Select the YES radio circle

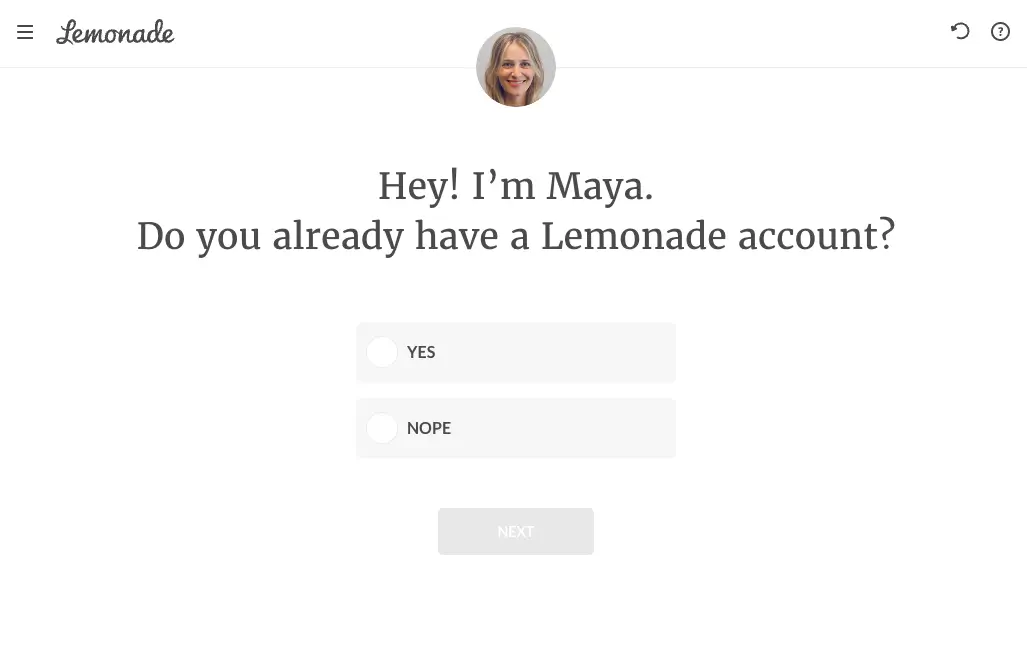382,352
